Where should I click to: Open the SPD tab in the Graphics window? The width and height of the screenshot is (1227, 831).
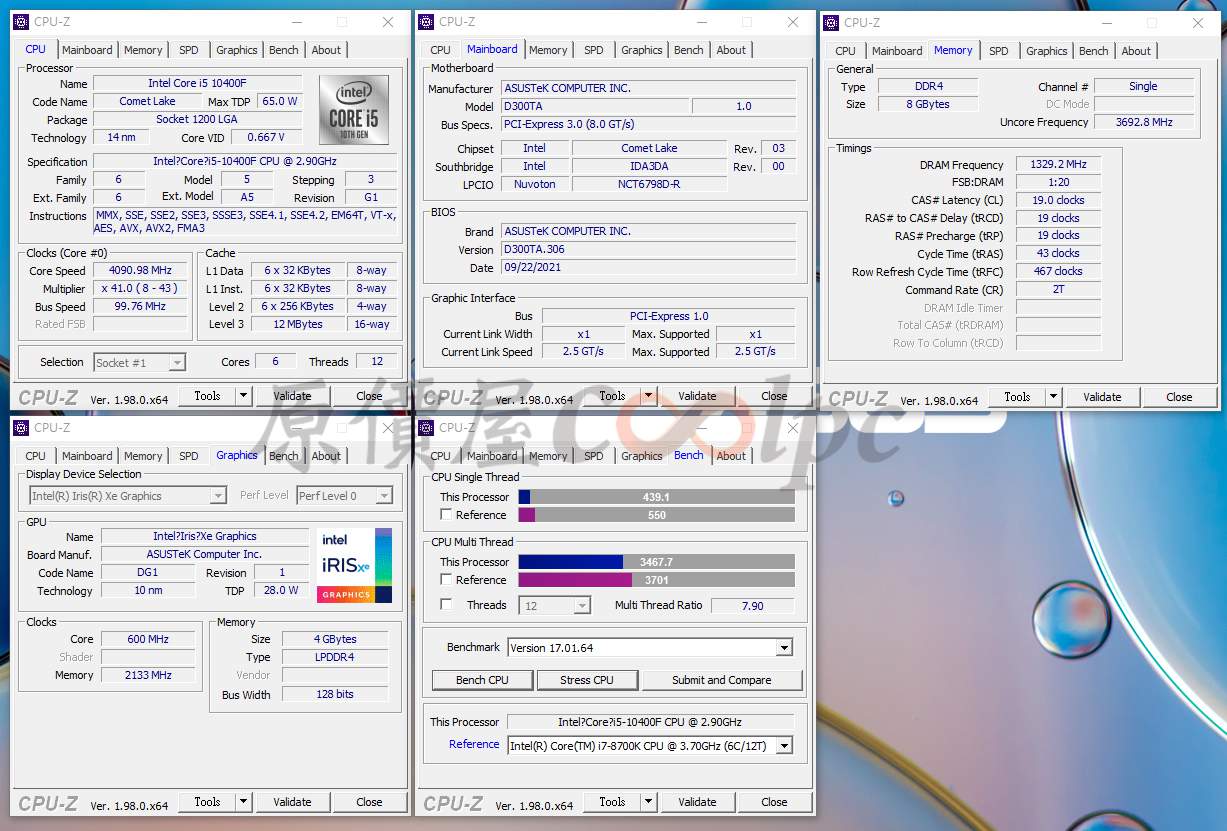coord(189,456)
